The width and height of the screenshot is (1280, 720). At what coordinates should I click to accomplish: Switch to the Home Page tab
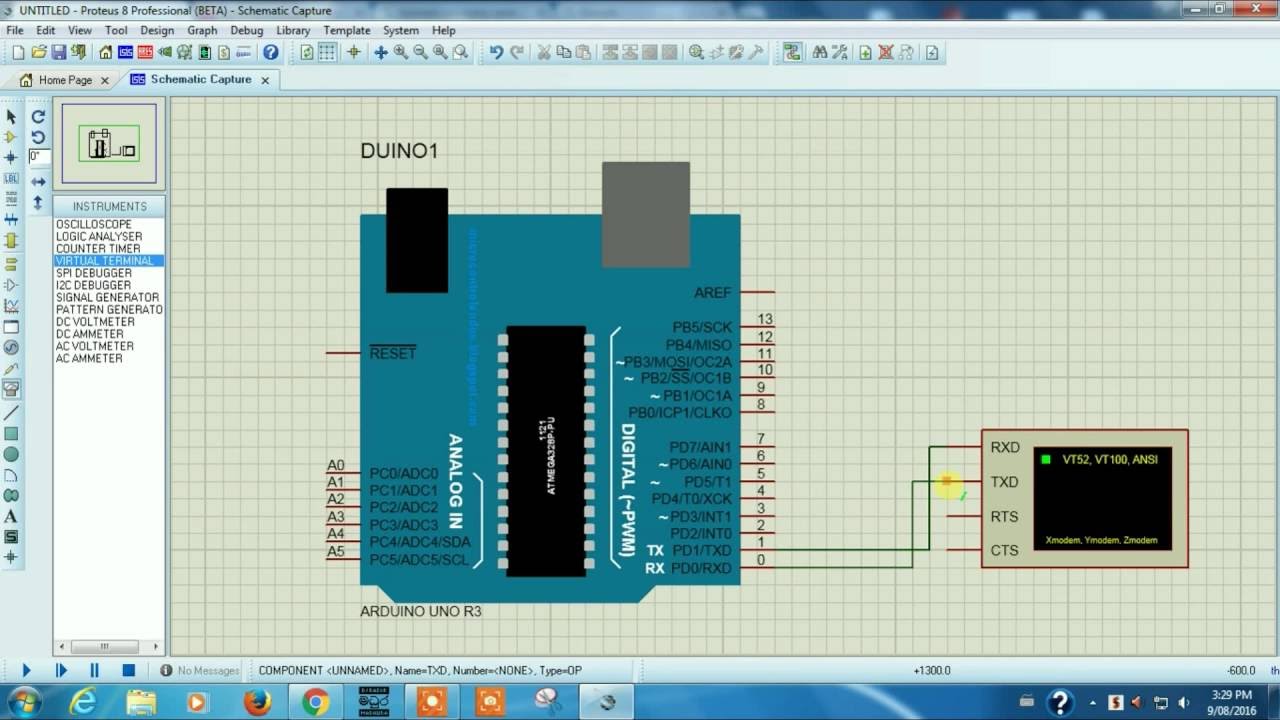coord(65,80)
